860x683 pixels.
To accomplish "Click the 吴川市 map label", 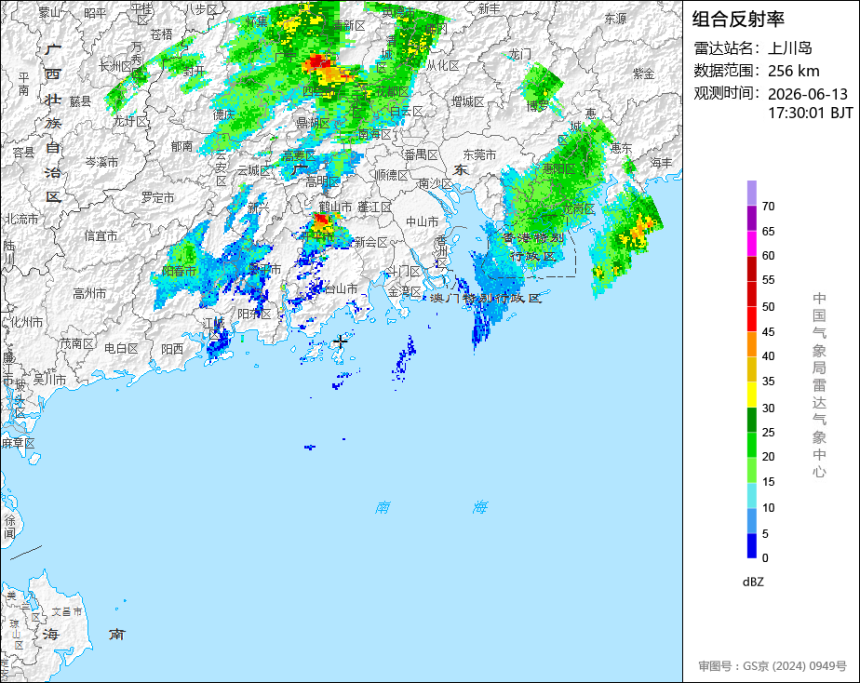I will click(x=49, y=379).
